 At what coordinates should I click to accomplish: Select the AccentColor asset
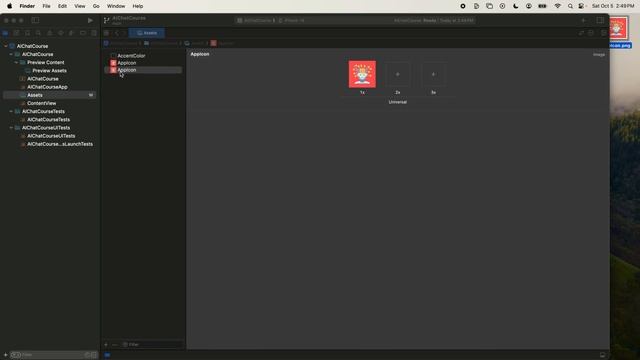click(x=131, y=56)
